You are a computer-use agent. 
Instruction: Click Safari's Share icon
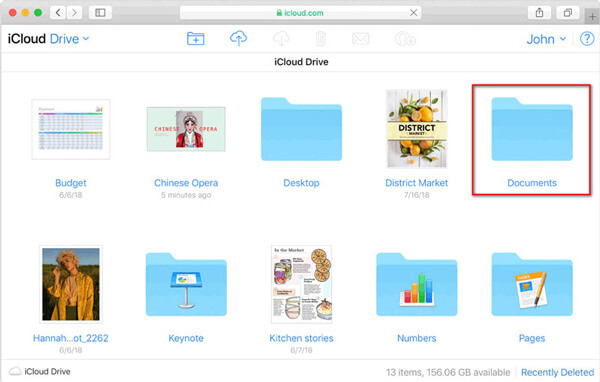(539, 13)
